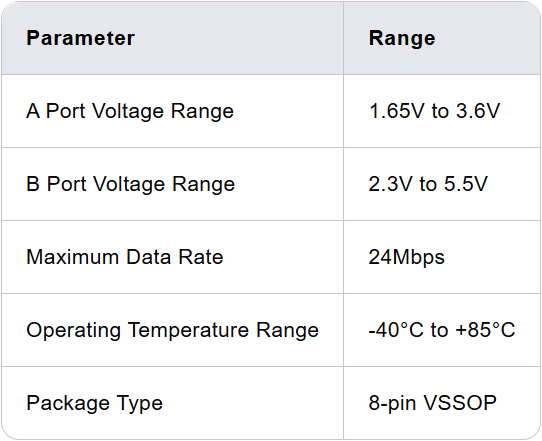
Task: Select the Maximum Data Rate cell
Action: (x=172, y=257)
